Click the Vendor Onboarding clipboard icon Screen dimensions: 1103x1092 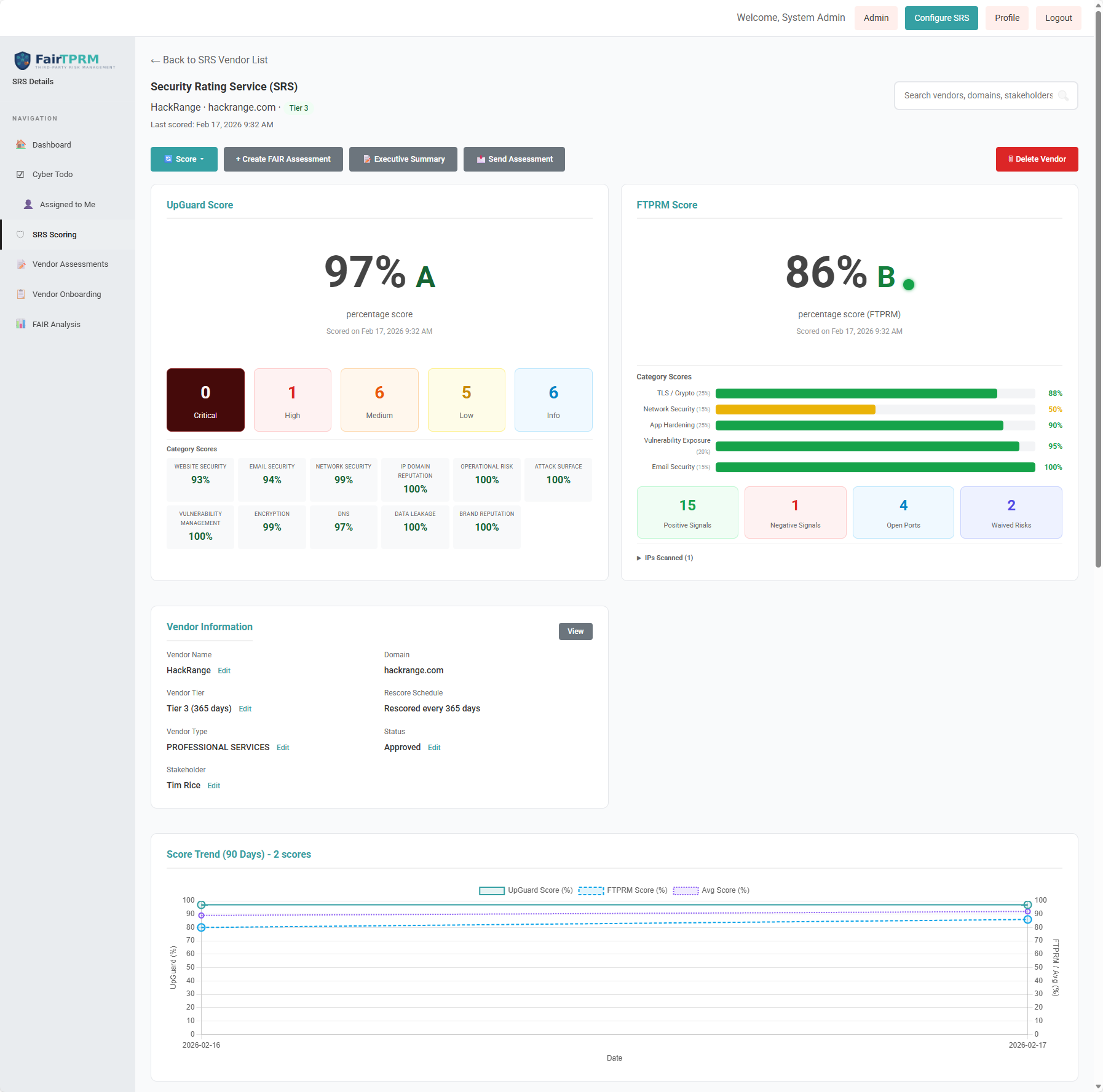pos(21,294)
